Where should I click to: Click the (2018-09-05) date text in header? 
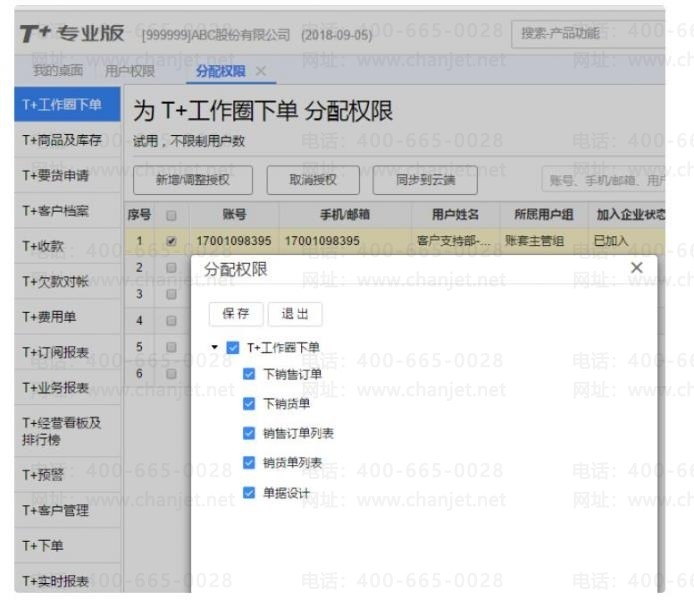coord(336,35)
